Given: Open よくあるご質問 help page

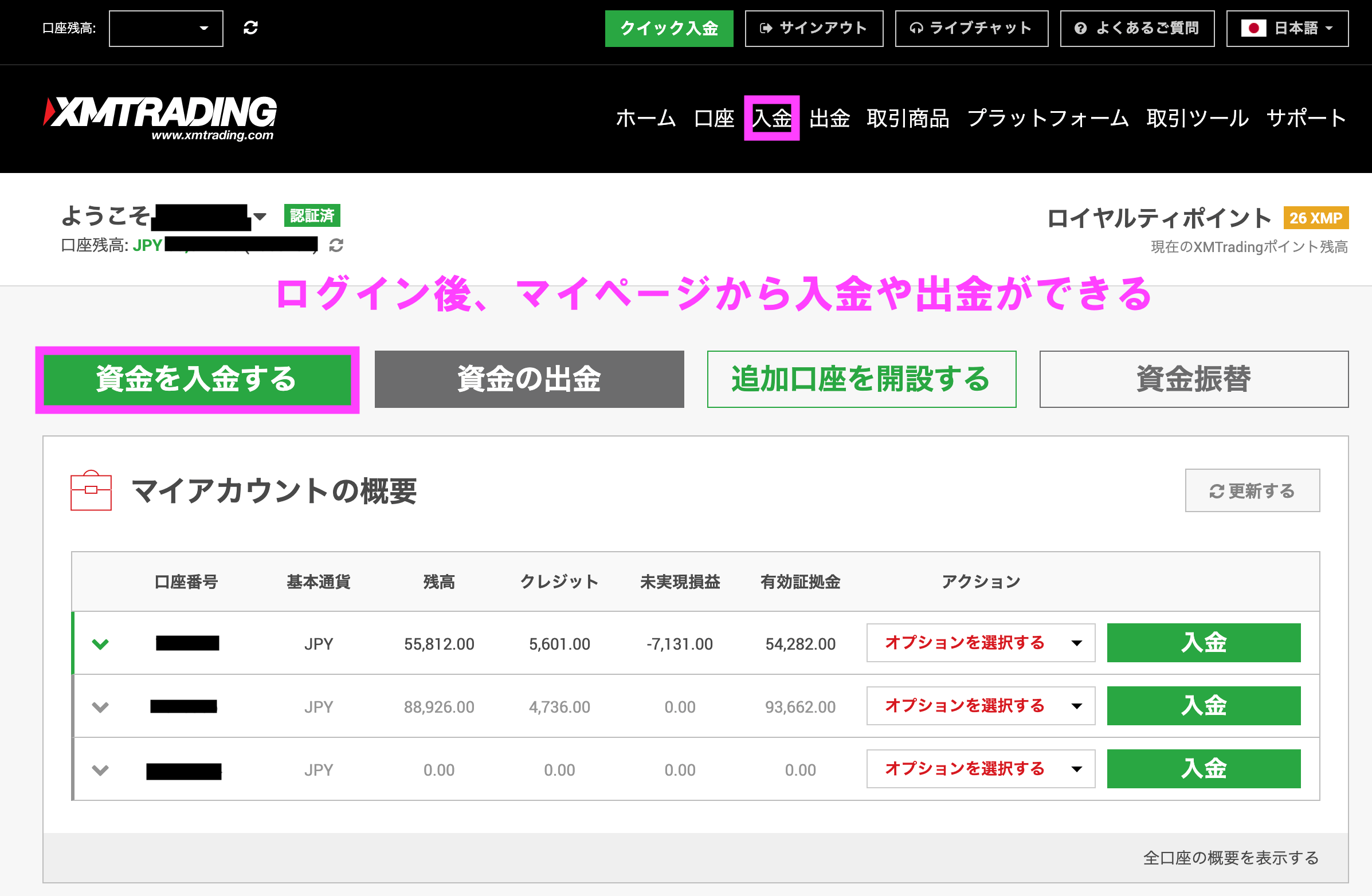Looking at the screenshot, I should click(1137, 28).
